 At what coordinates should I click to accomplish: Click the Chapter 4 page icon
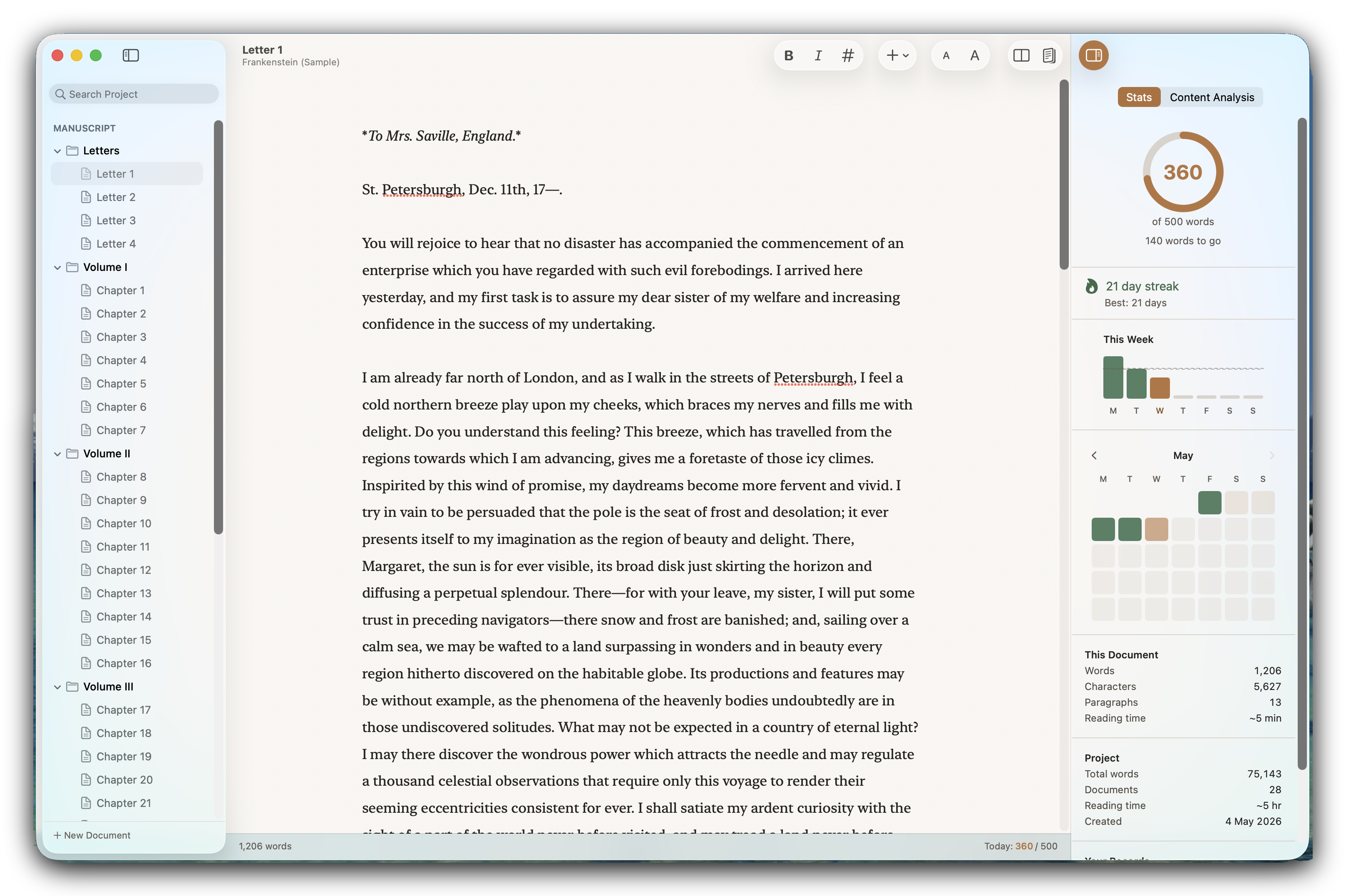[x=86, y=360]
